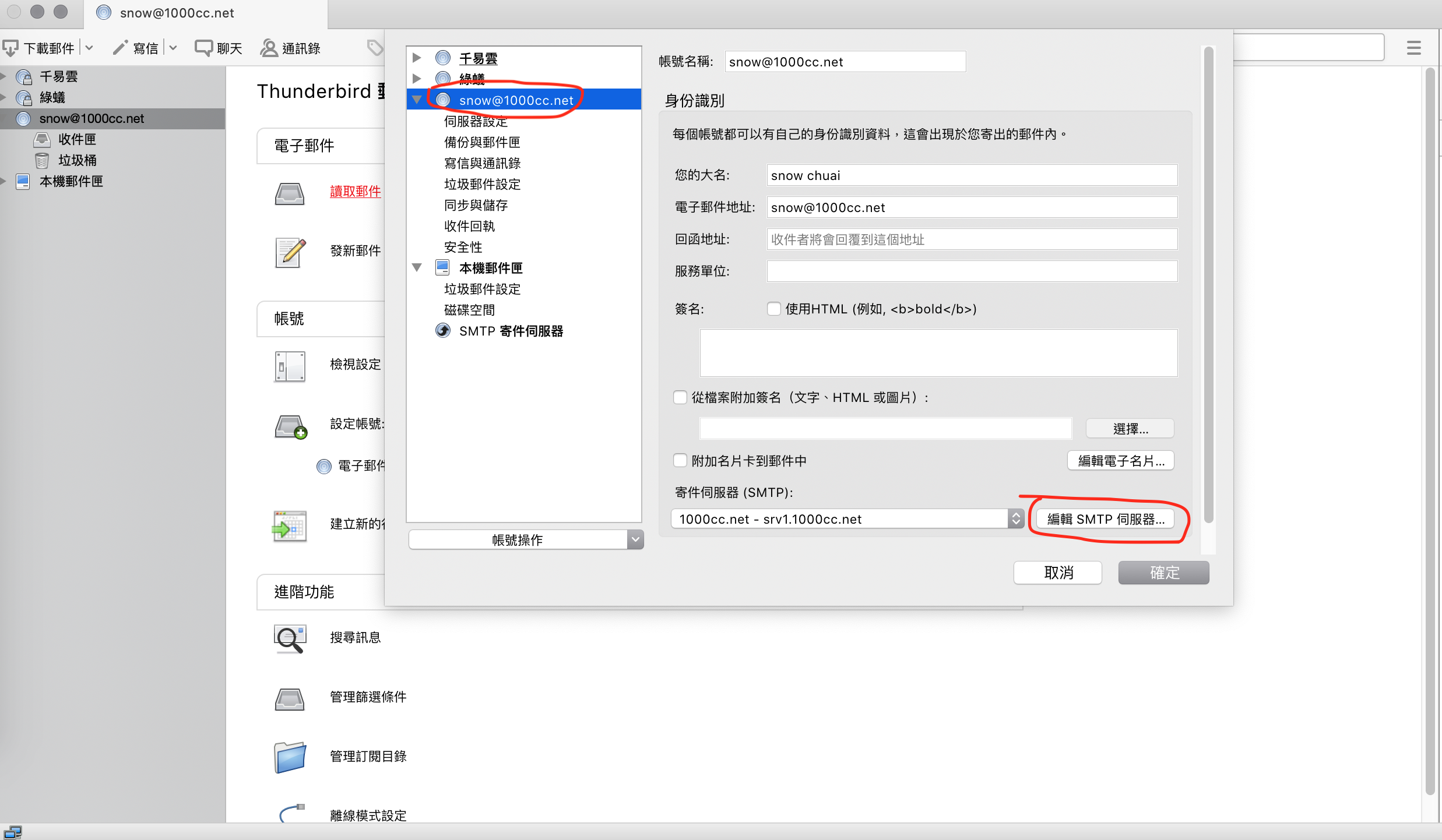Click the 選擇... file button
Viewport: 1442px width, 840px height.
[1130, 429]
